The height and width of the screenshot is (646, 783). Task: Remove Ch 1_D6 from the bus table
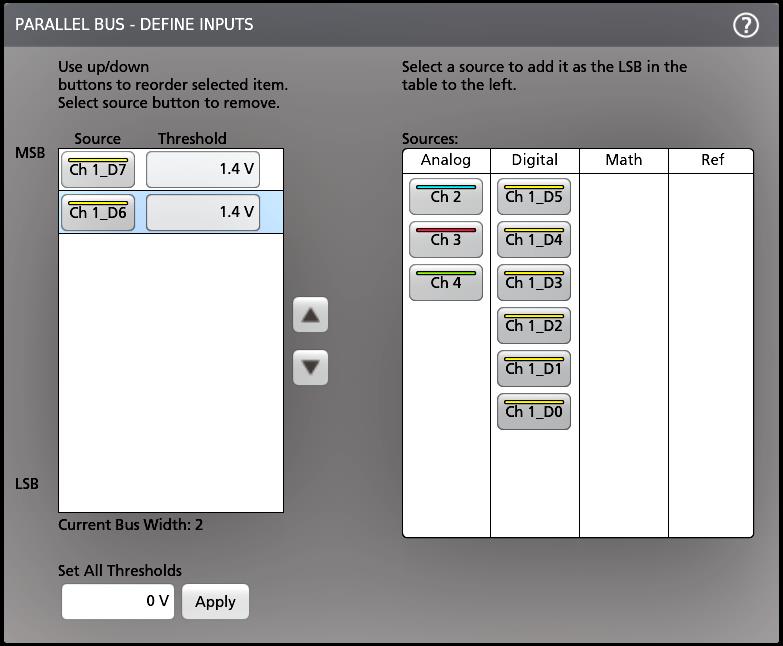click(98, 213)
